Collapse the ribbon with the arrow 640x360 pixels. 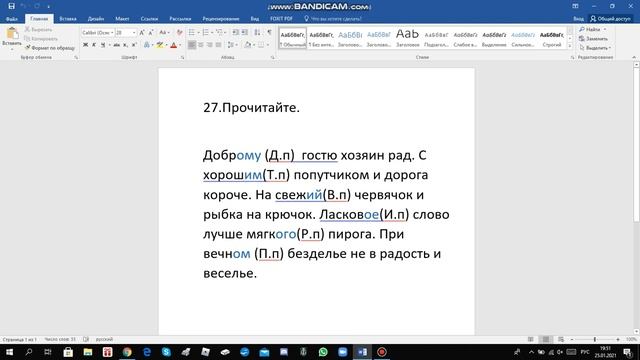pos(634,58)
